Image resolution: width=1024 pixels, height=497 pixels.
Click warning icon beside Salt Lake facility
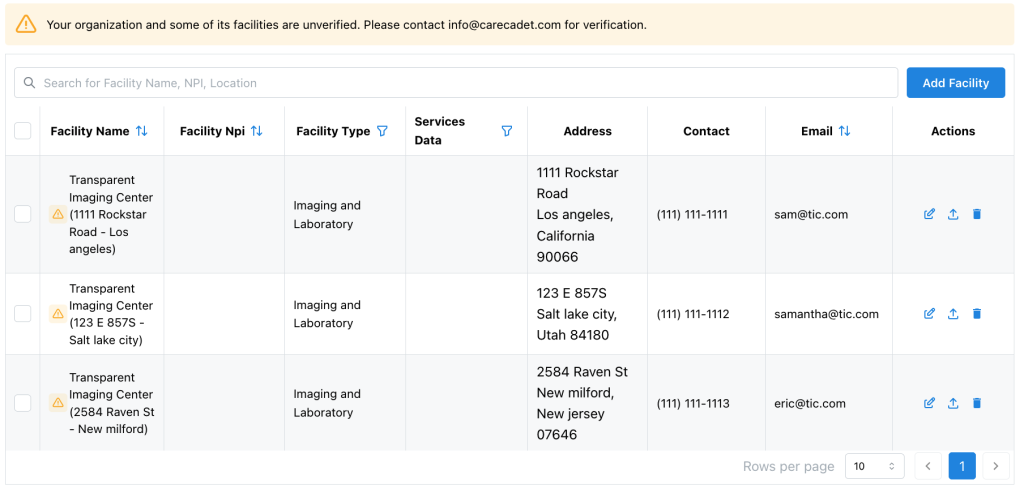click(x=58, y=314)
